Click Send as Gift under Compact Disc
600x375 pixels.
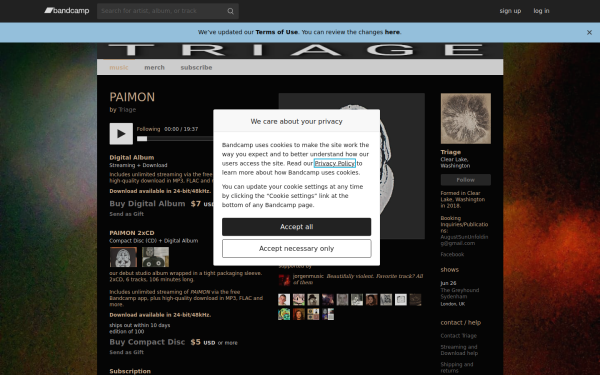click(127, 352)
